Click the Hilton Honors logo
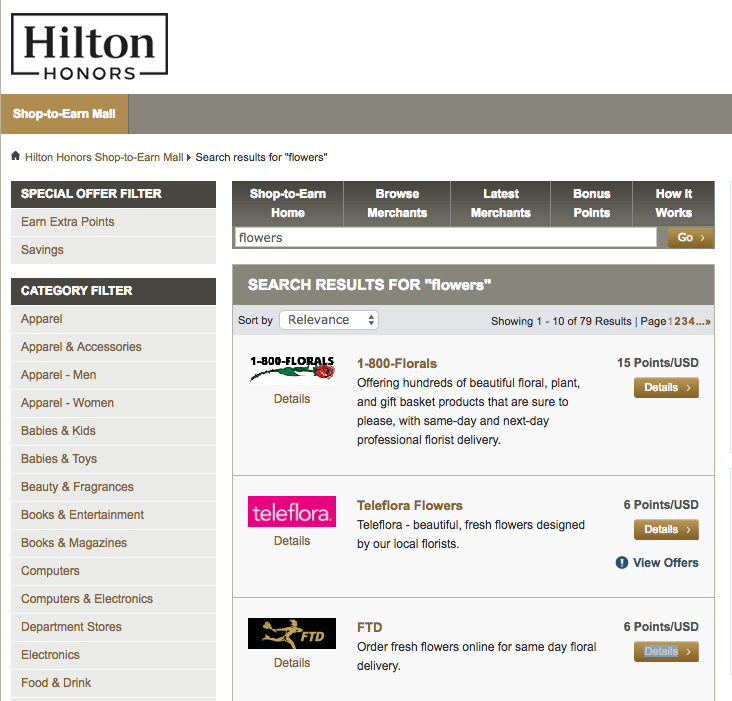 coord(89,46)
